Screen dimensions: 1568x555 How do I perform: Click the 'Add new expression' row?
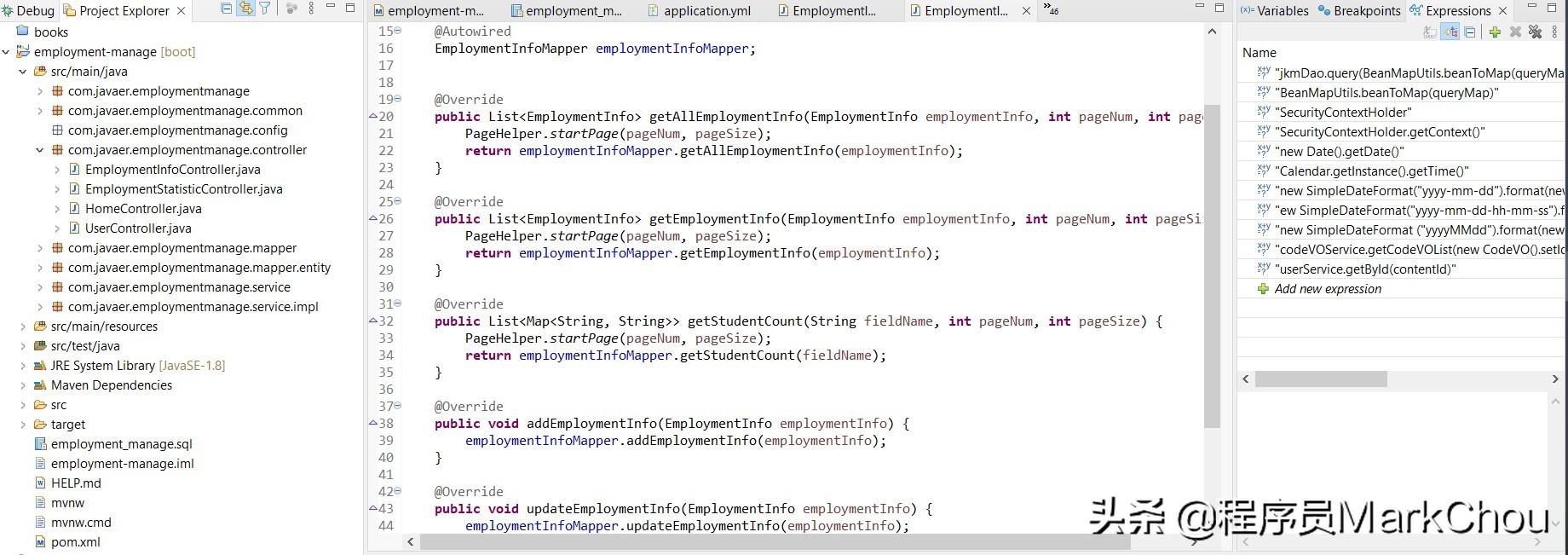tap(1402, 289)
